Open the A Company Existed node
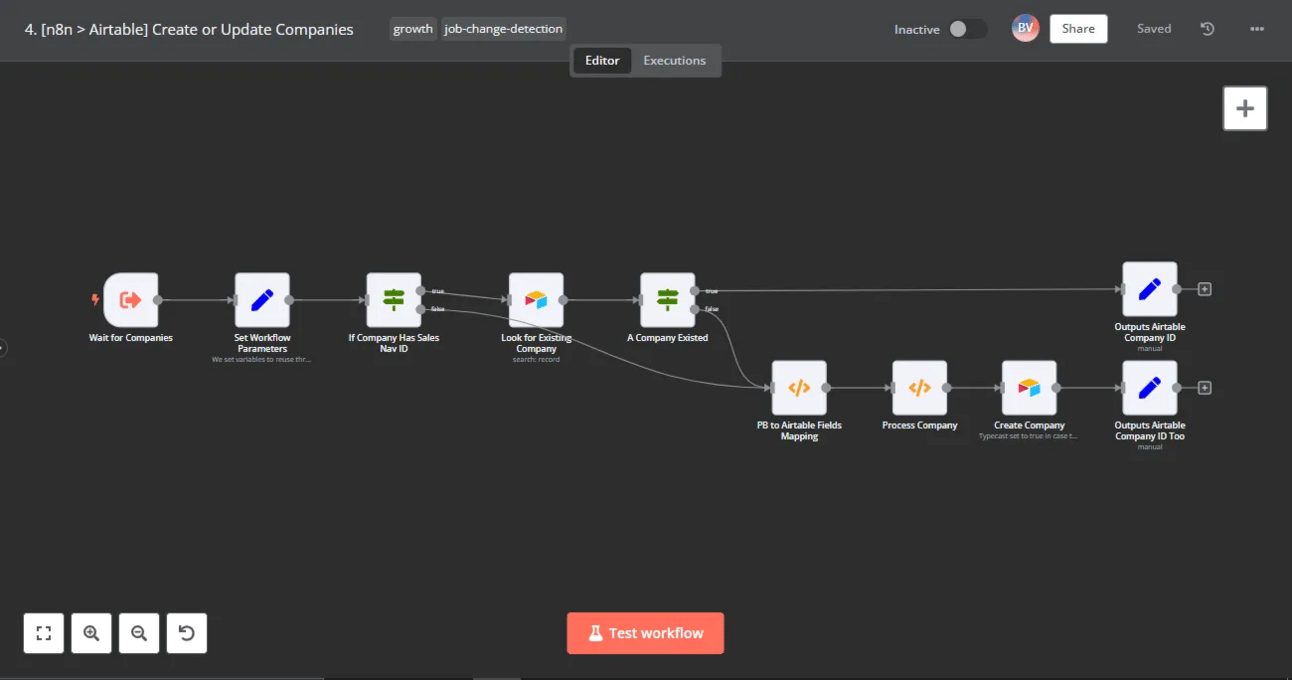The width and height of the screenshot is (1292, 680). 668,300
